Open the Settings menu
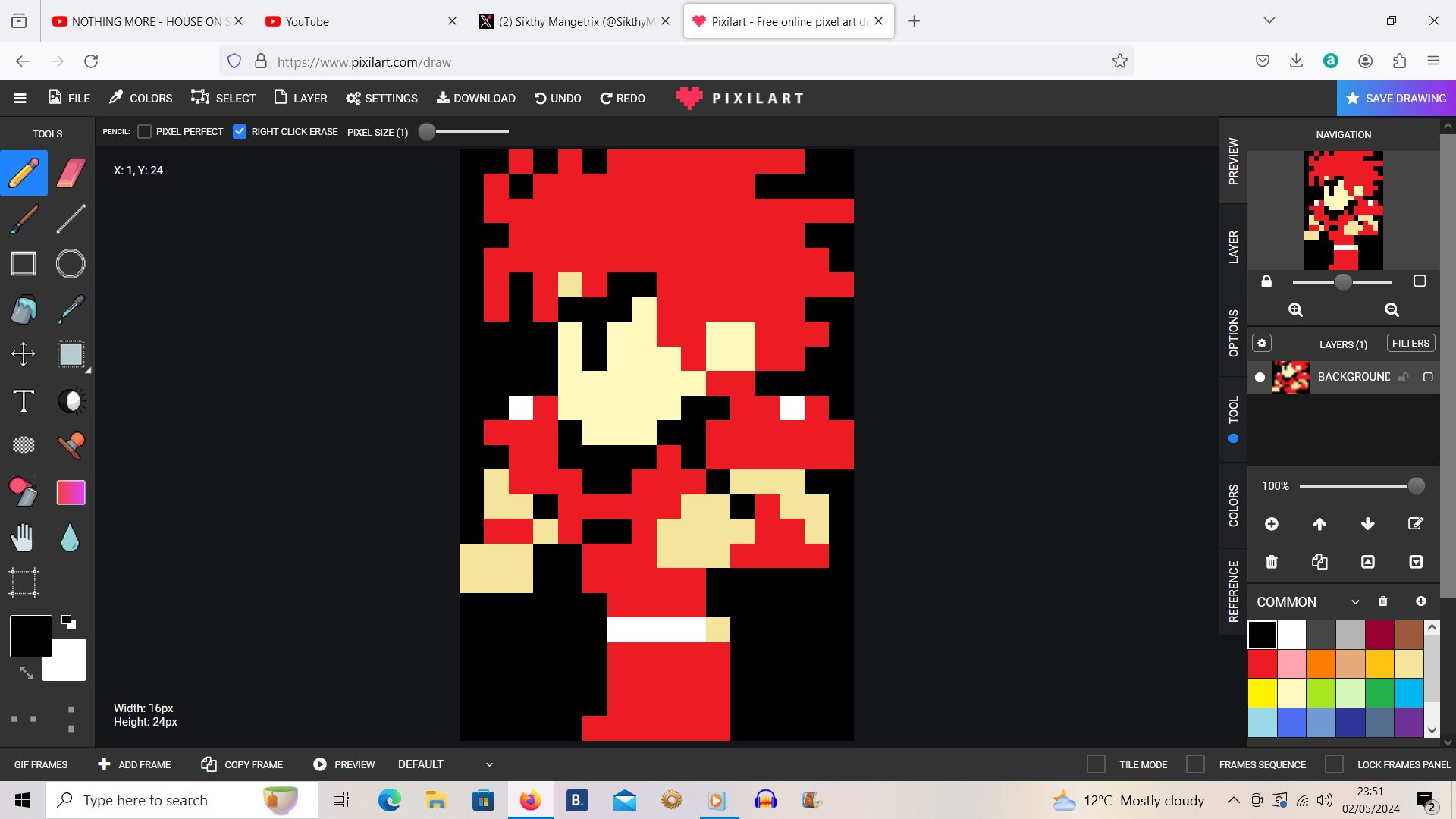Image resolution: width=1456 pixels, height=819 pixels. [381, 98]
